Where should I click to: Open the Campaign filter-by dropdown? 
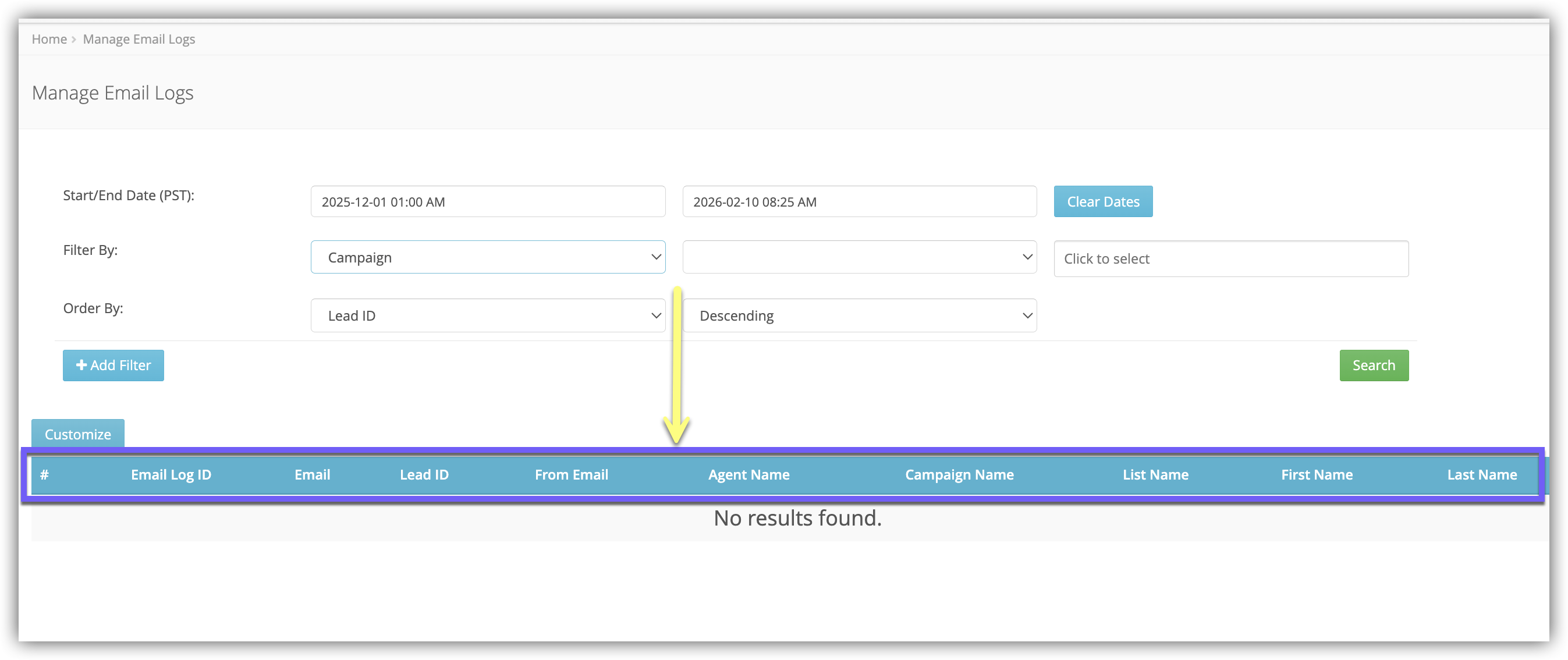(488, 257)
